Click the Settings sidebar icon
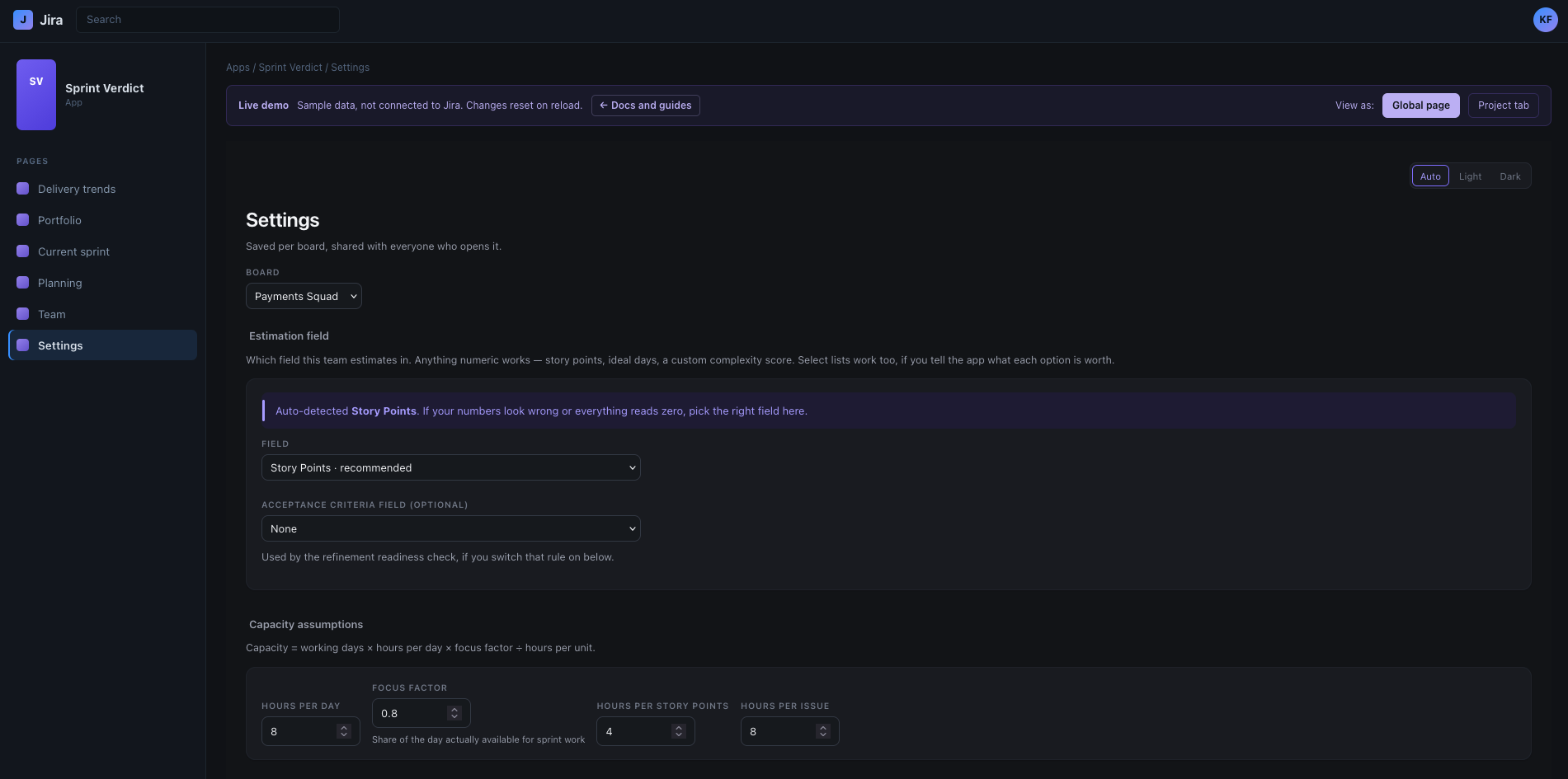Viewport: 1568px width, 779px height. [23, 345]
